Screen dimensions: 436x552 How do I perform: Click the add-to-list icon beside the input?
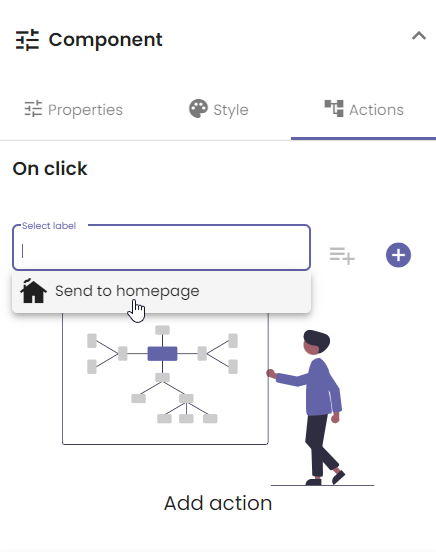coord(342,255)
